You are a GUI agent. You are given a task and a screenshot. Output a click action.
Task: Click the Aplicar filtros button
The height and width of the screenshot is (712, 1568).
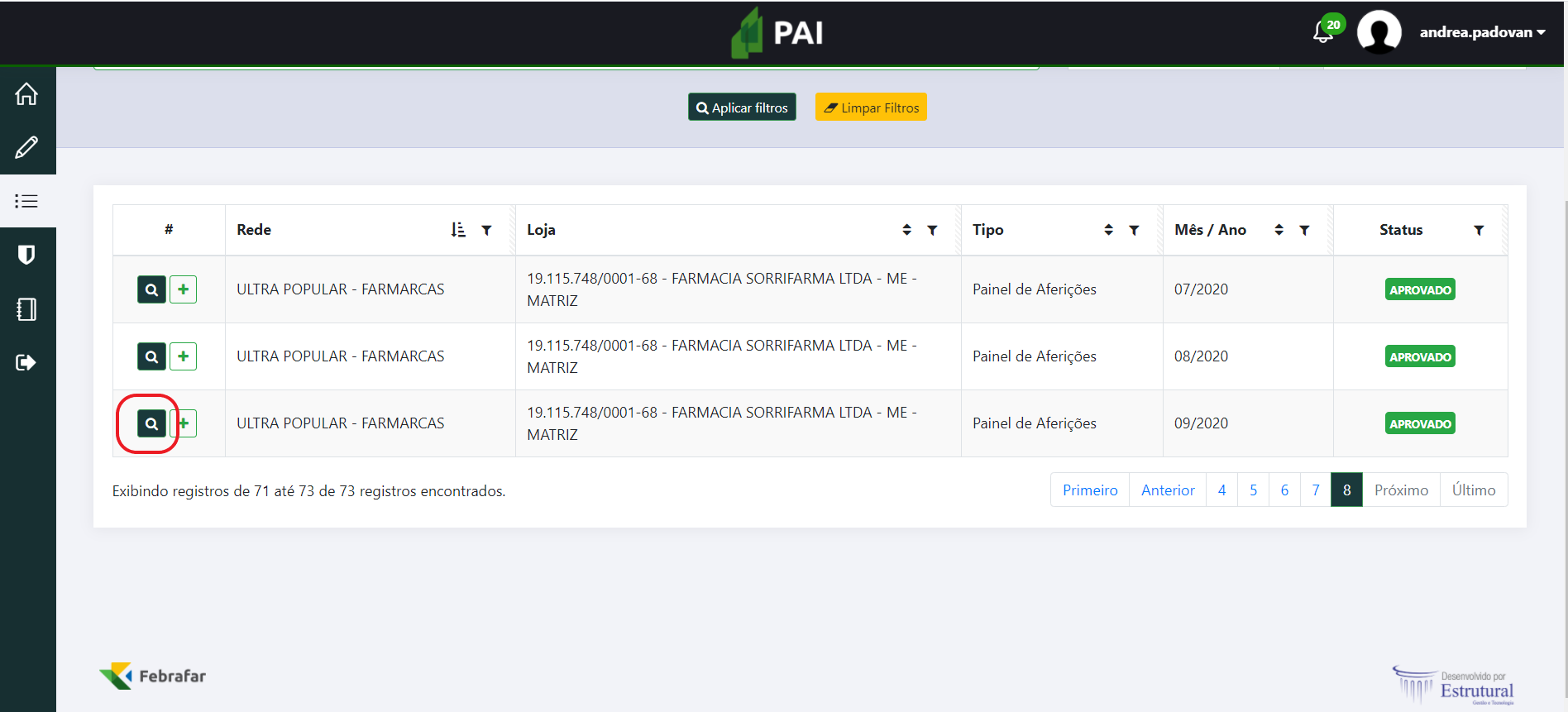click(x=742, y=108)
